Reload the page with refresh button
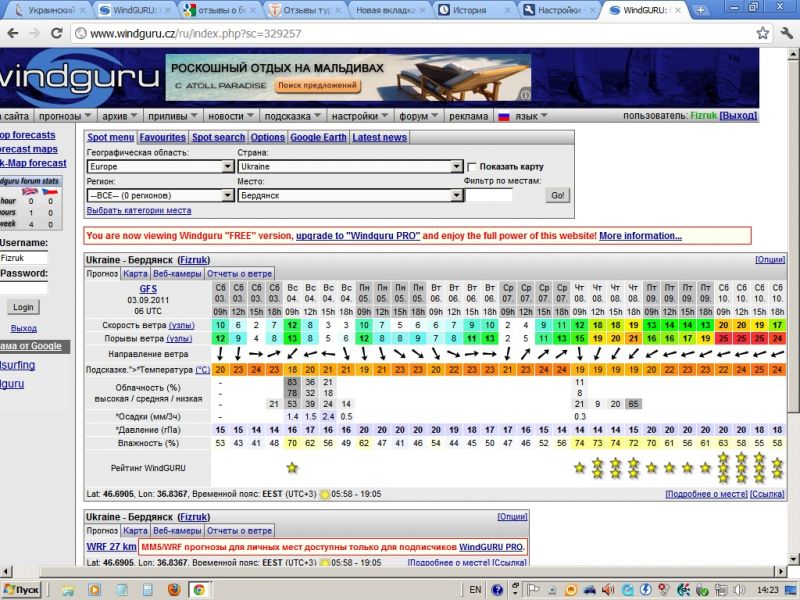 pyautogui.click(x=57, y=33)
